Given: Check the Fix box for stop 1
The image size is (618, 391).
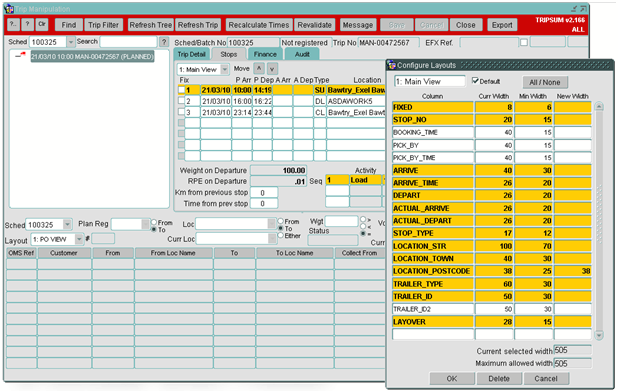Looking at the screenshot, I should 181,90.
